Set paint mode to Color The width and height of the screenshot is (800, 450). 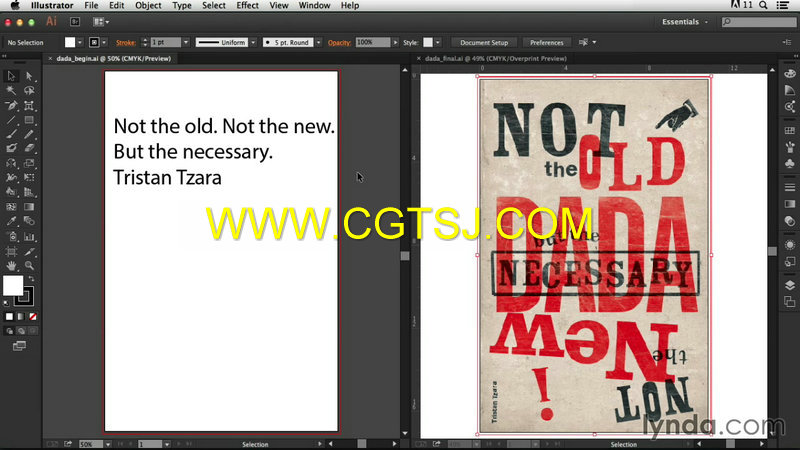point(9,317)
